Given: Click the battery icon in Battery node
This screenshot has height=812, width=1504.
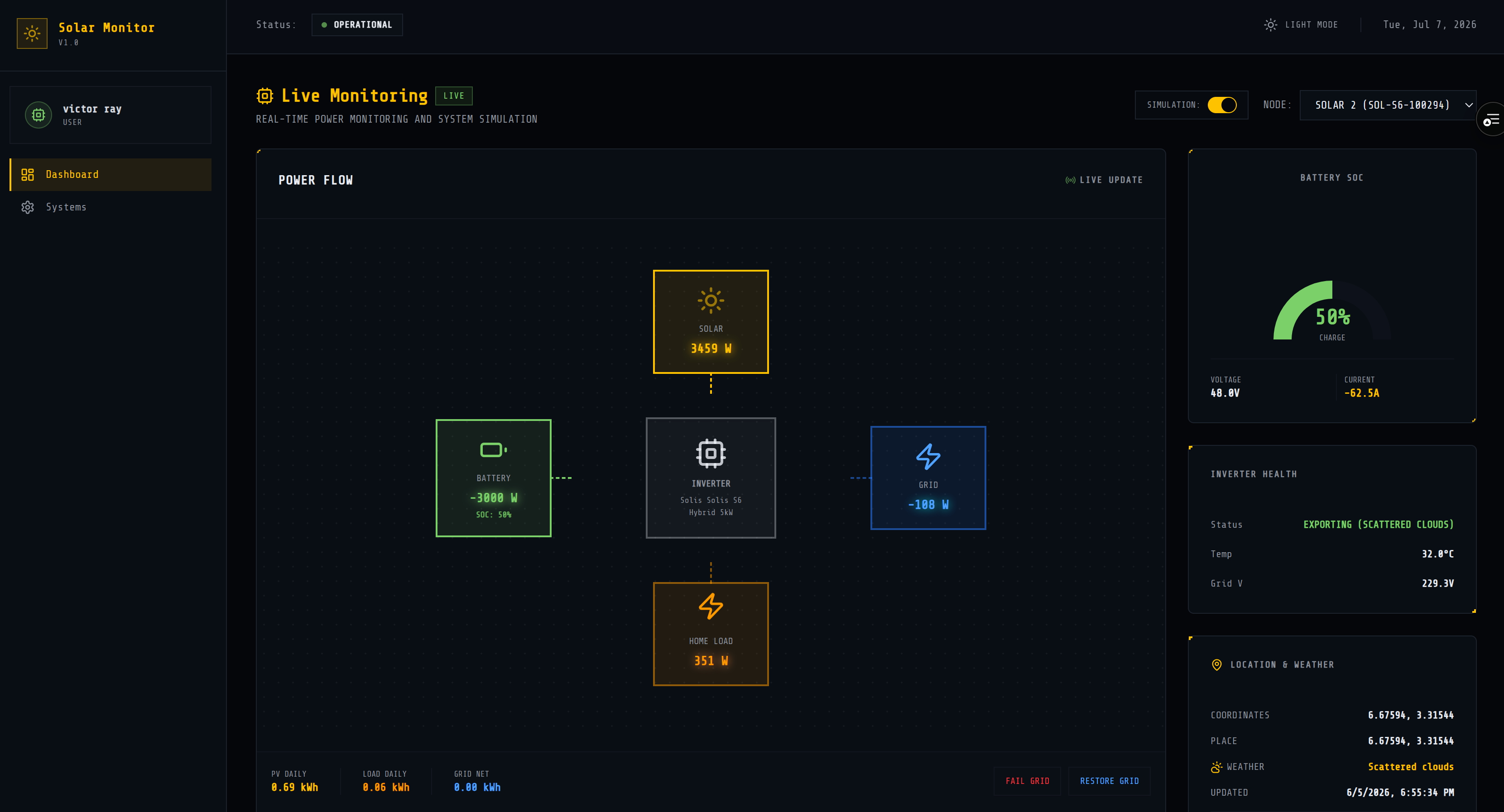Looking at the screenshot, I should (493, 450).
